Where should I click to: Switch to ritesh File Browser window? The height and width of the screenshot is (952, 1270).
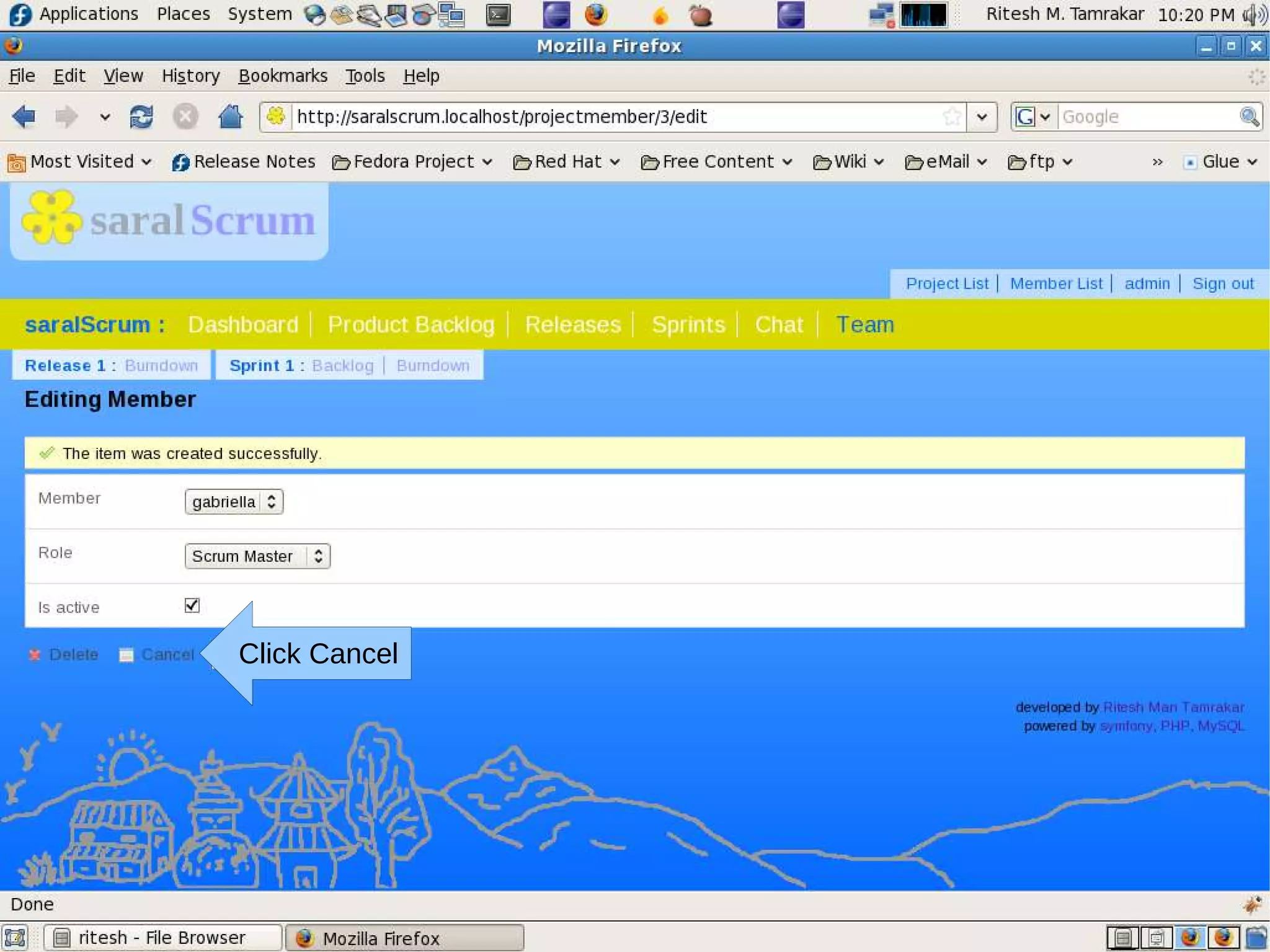(162, 938)
